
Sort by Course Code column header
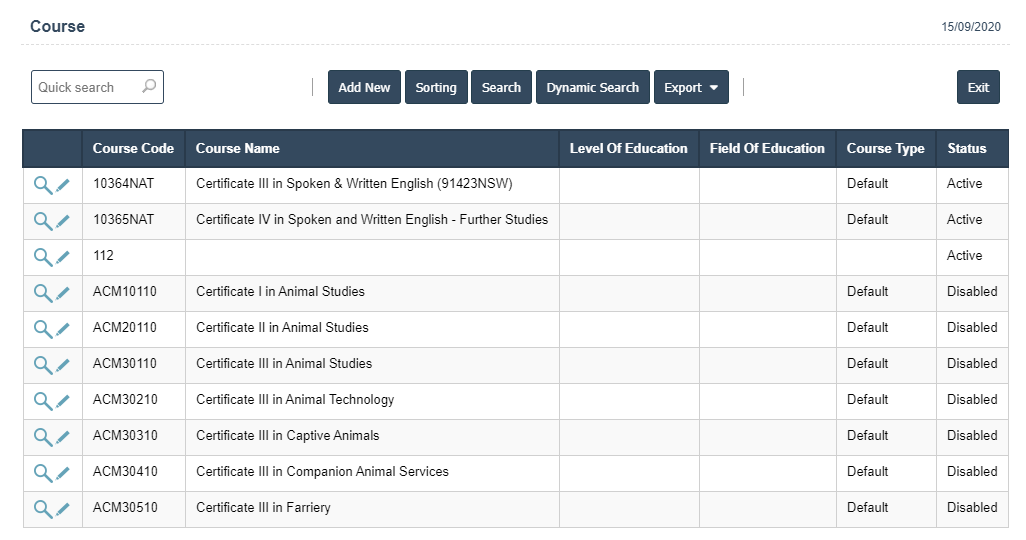click(133, 148)
